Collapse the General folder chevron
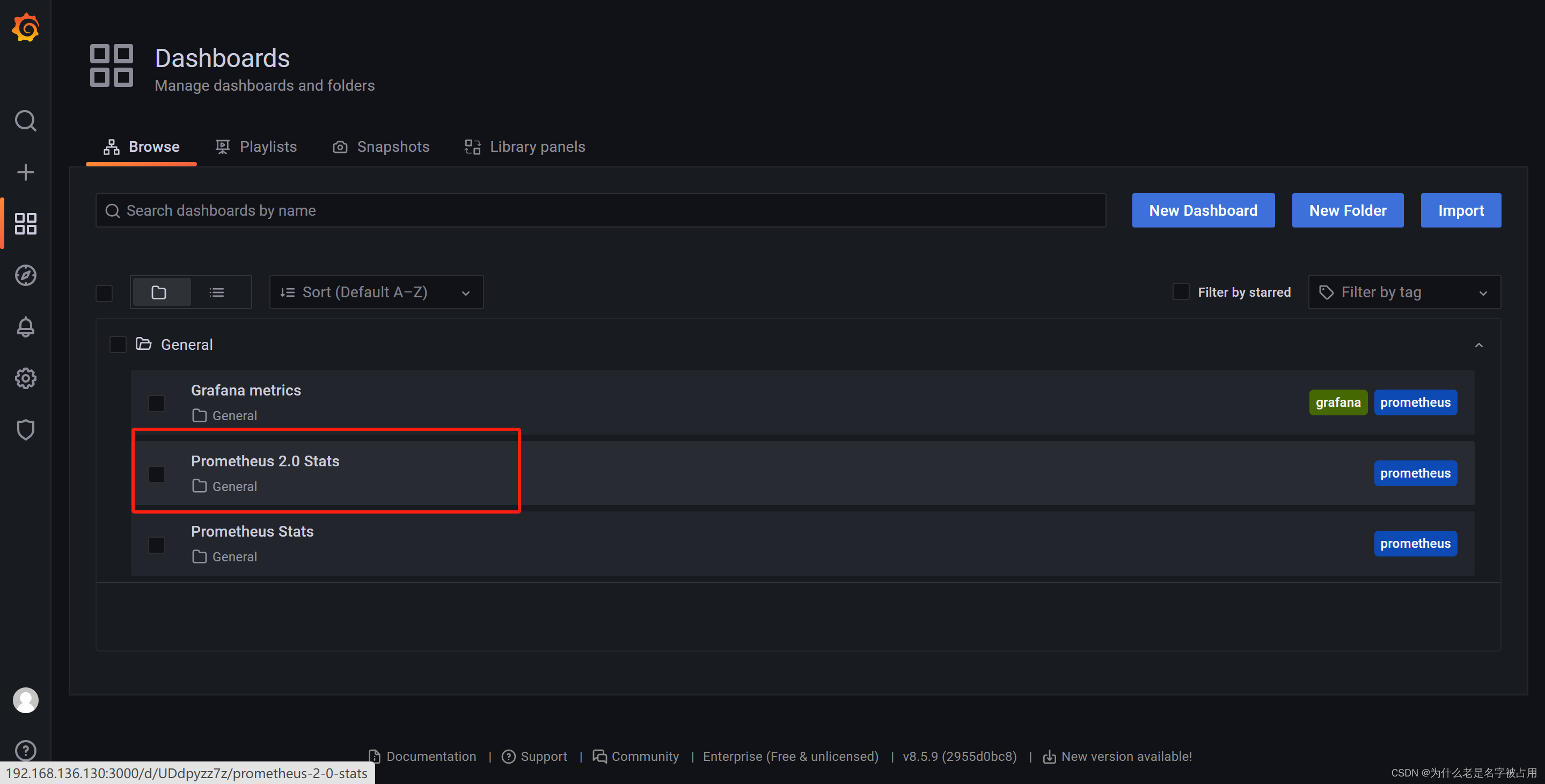The height and width of the screenshot is (784, 1545). tap(1478, 345)
